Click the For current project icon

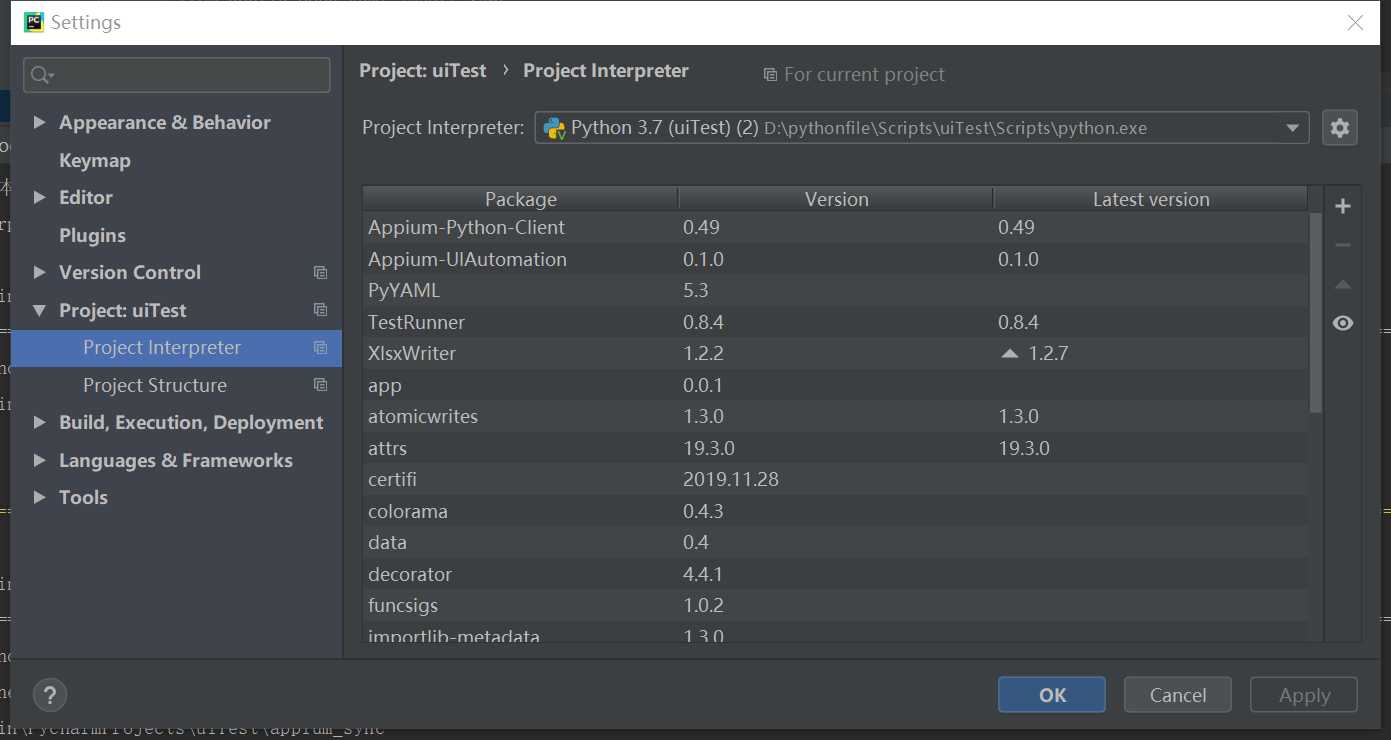(770, 75)
